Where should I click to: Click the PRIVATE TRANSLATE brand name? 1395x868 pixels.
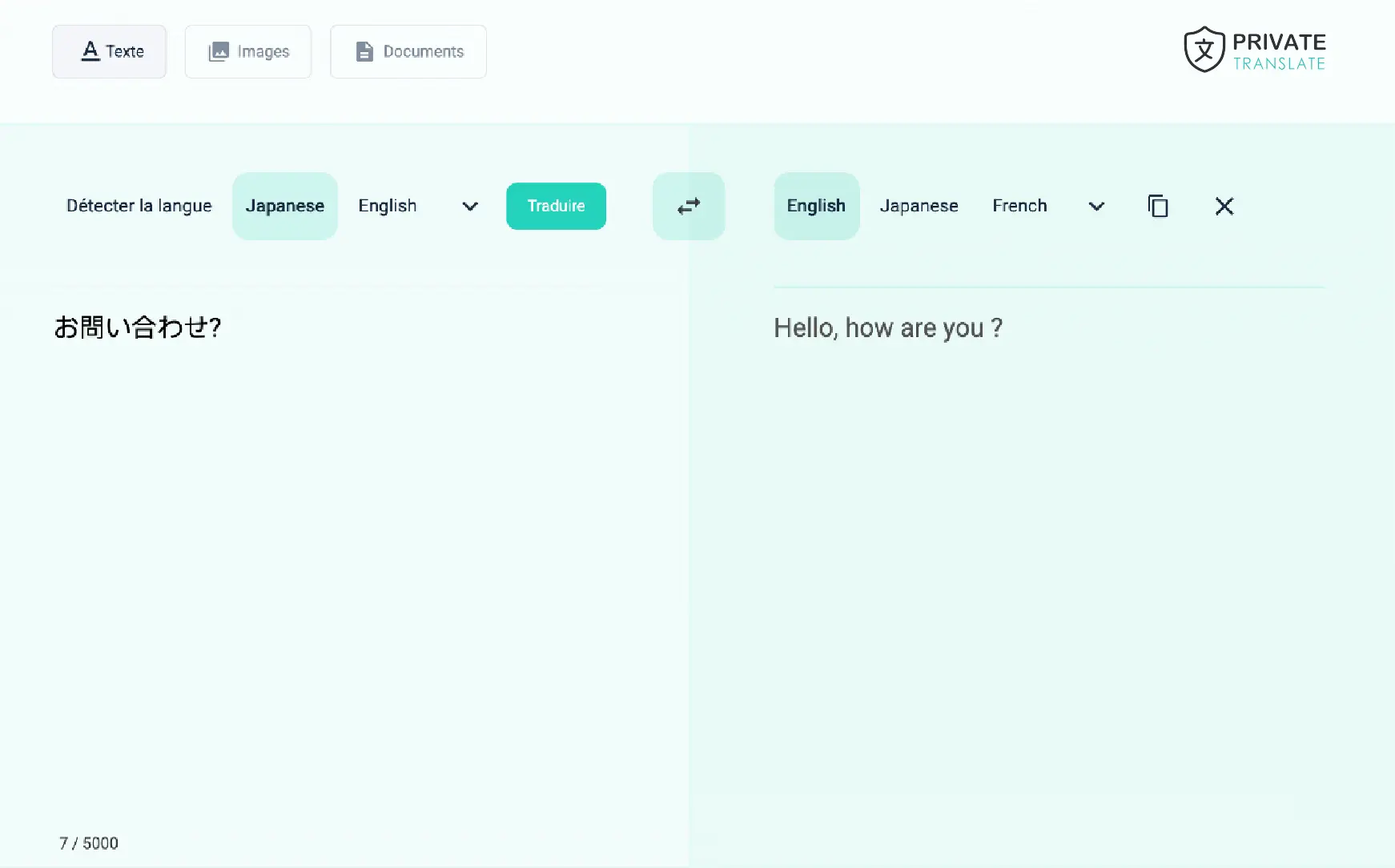[x=1279, y=51]
